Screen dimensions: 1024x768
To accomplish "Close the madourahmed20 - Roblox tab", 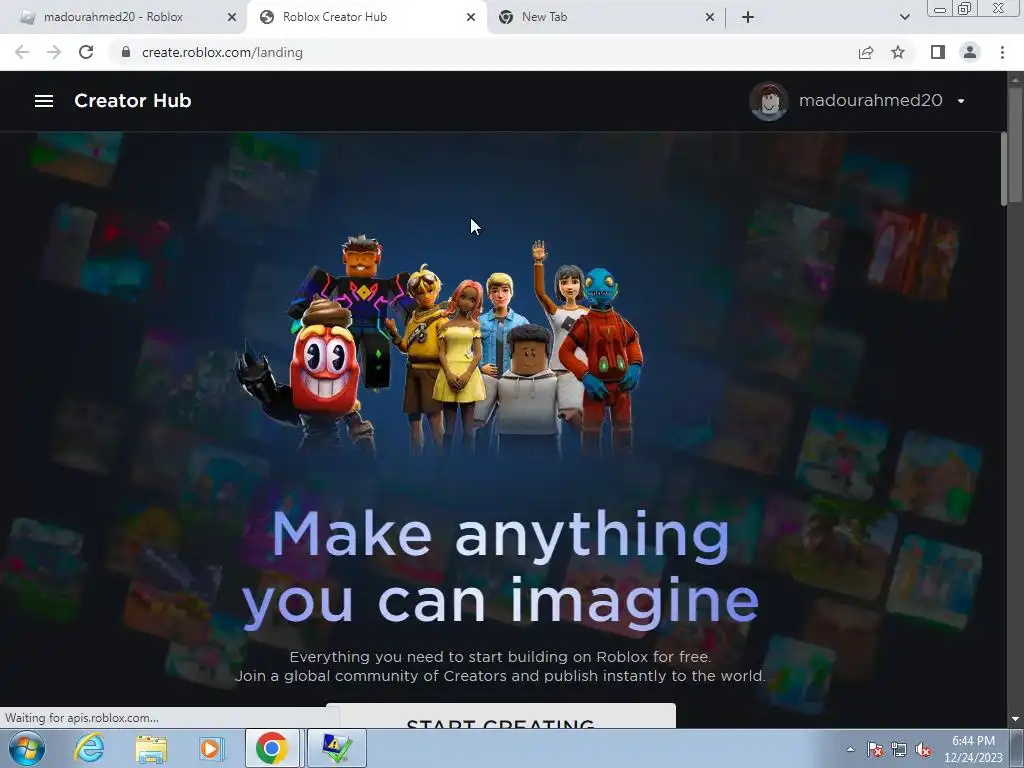I will pos(232,17).
